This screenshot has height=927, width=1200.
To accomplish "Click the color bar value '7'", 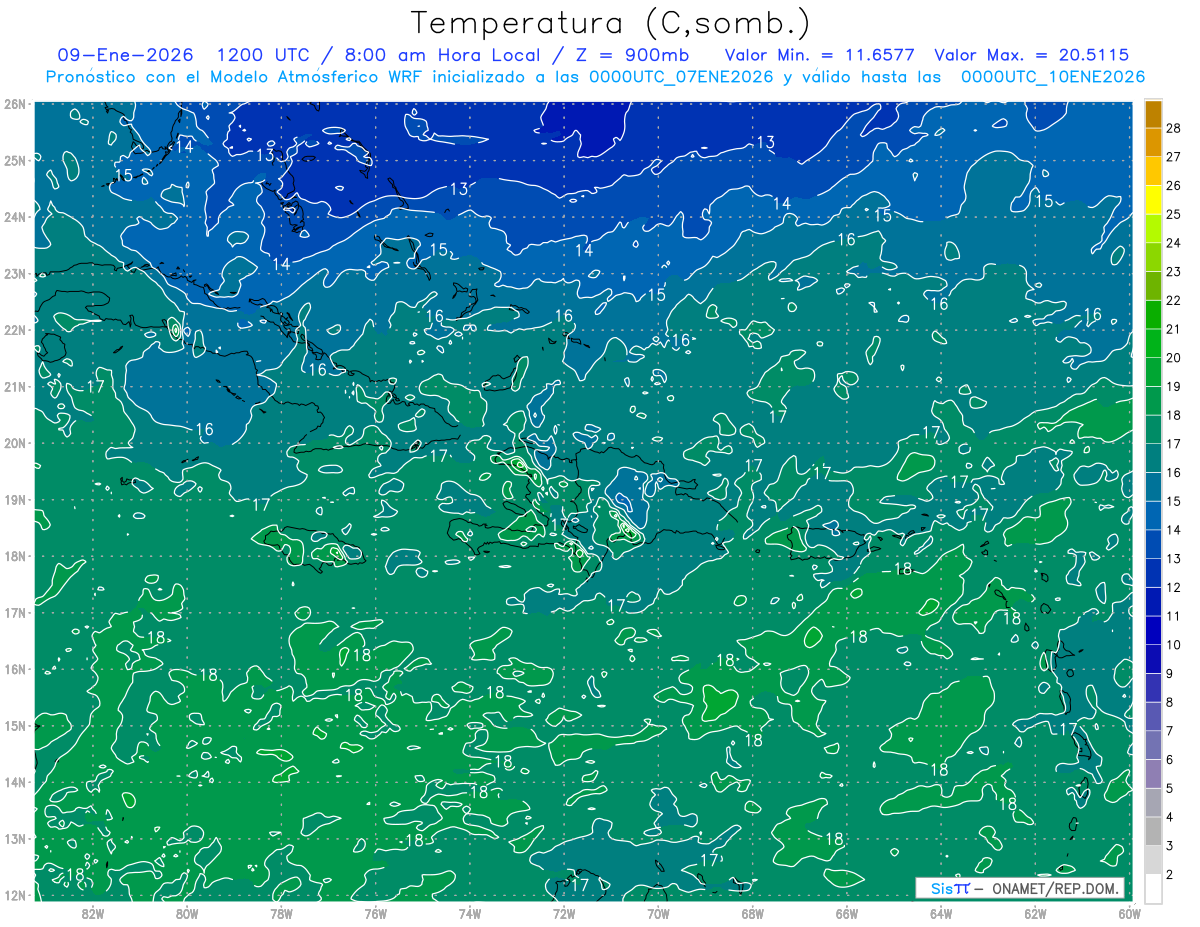I will tap(1170, 731).
